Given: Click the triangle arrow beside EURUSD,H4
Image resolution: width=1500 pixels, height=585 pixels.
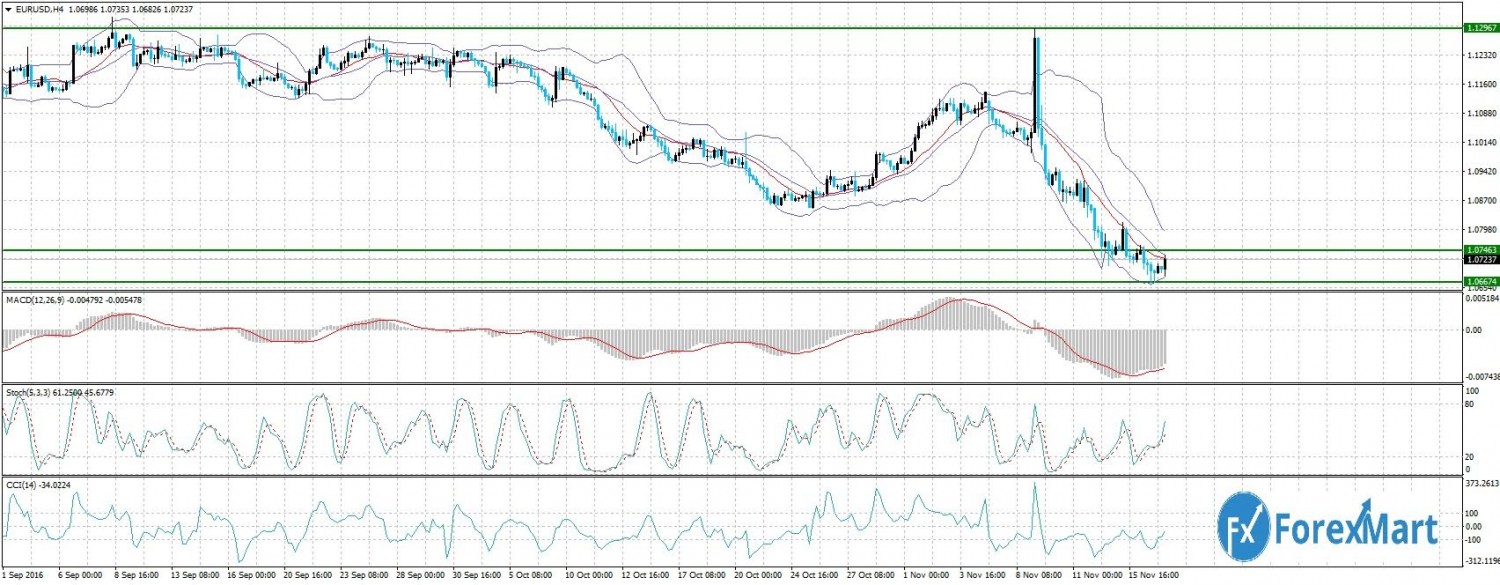Looking at the screenshot, I should pos(9,10).
